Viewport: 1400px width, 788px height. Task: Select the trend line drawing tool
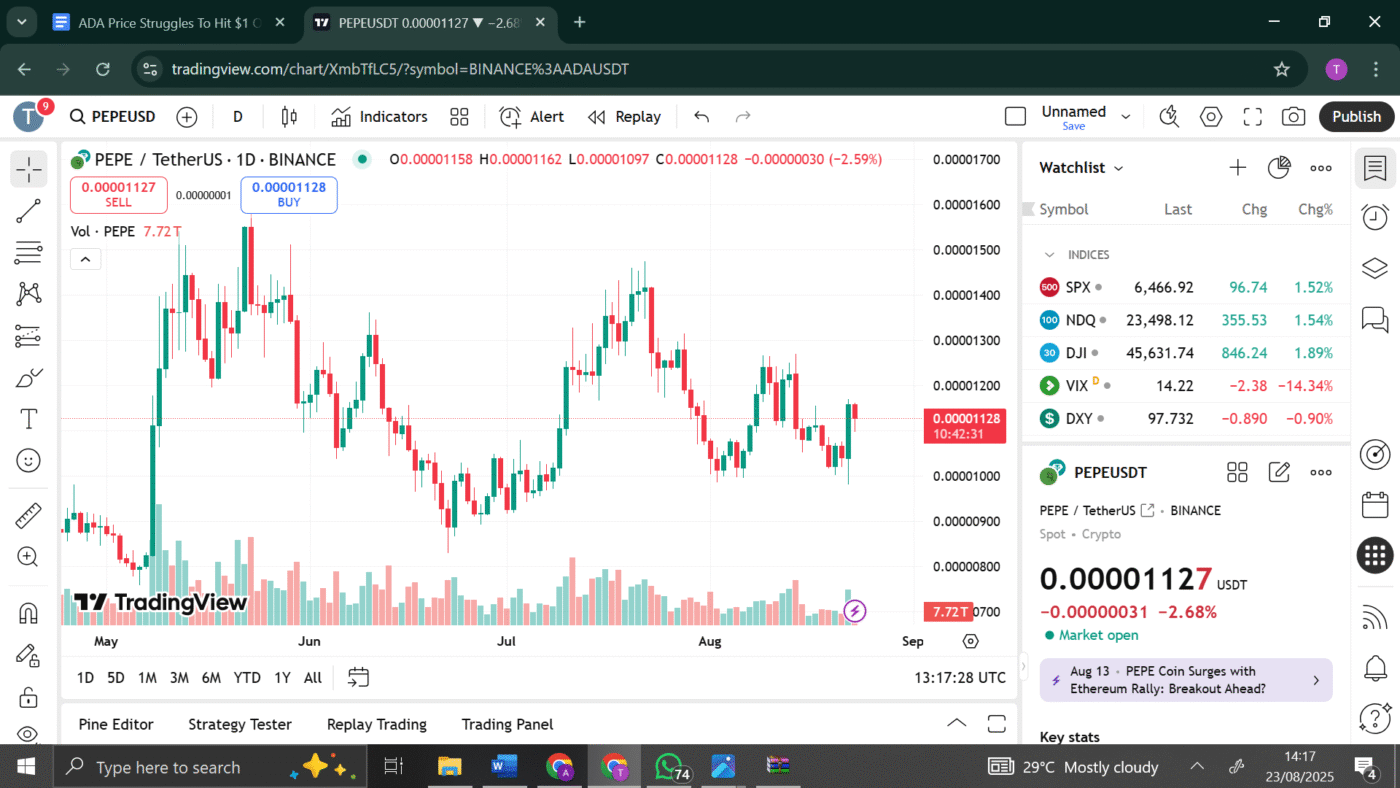pos(29,211)
